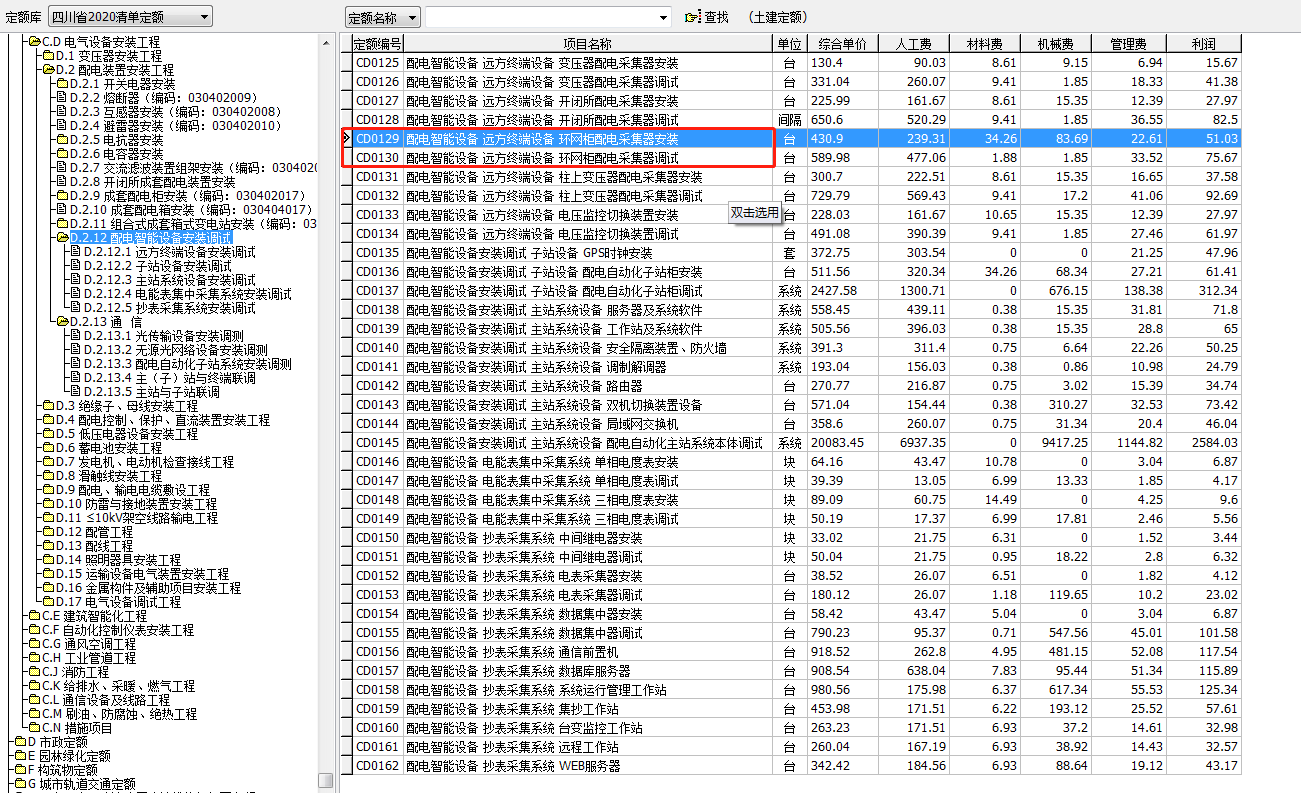Select tree node D.2.10 成套配电箱安装
The width and height of the screenshot is (1301, 793).
click(x=192, y=210)
